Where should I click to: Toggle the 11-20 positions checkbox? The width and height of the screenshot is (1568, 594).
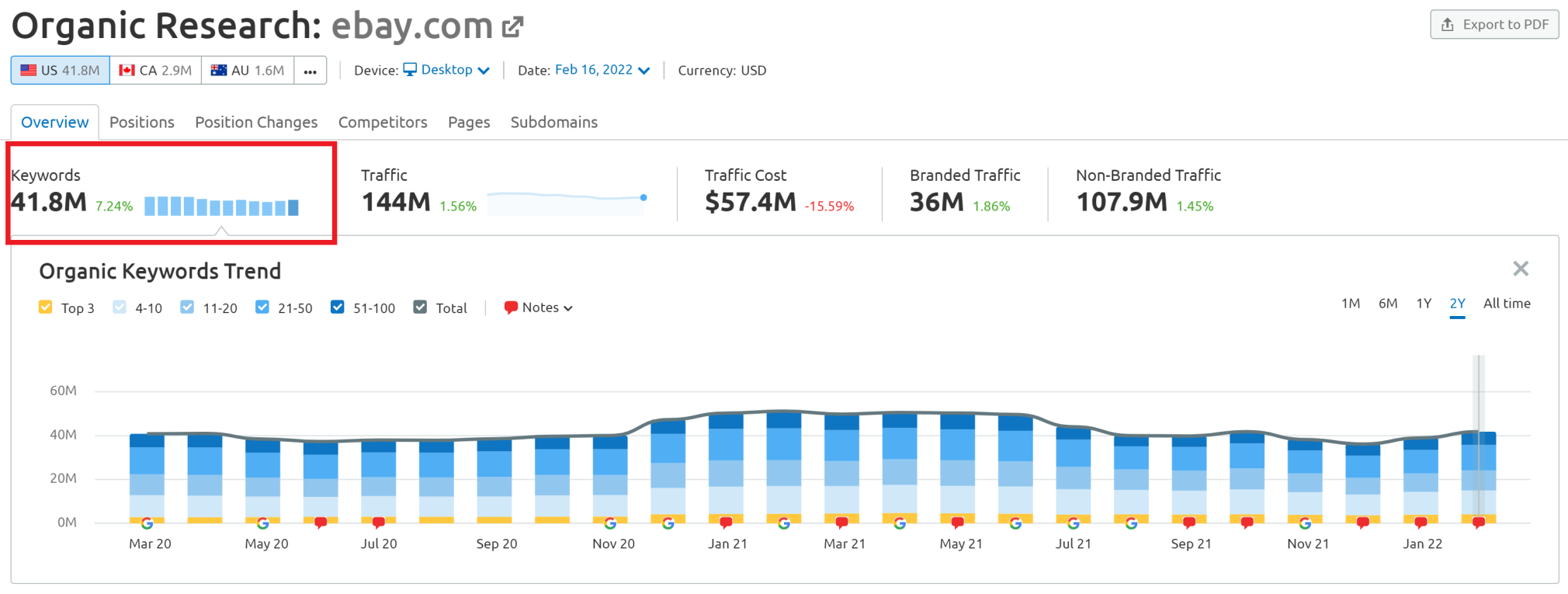[187, 307]
